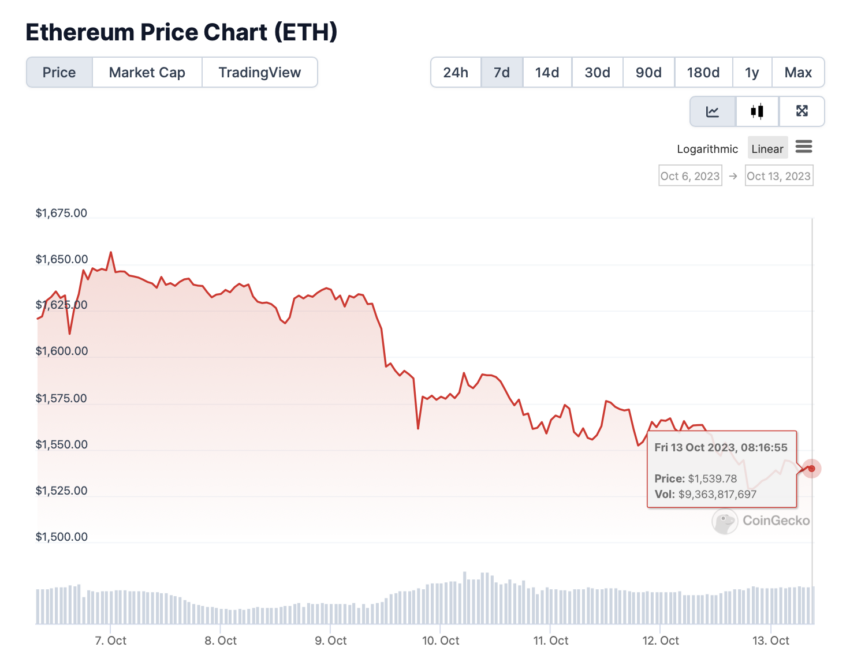Image resolution: width=850 pixels, height=666 pixels.
Task: Toggle Linear scale
Action: pyautogui.click(x=767, y=148)
